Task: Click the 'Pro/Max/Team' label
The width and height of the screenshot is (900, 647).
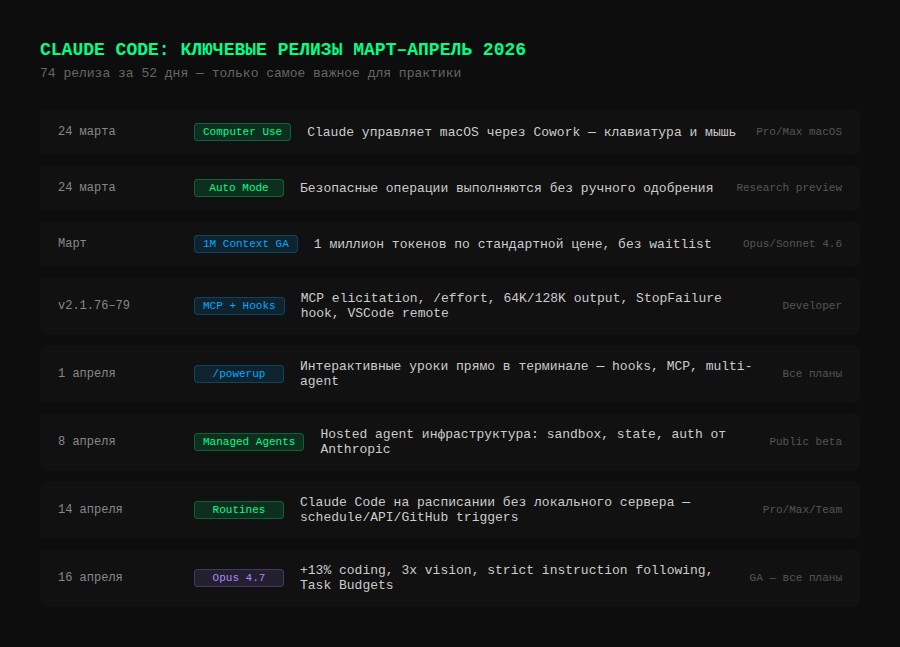Action: click(x=802, y=509)
